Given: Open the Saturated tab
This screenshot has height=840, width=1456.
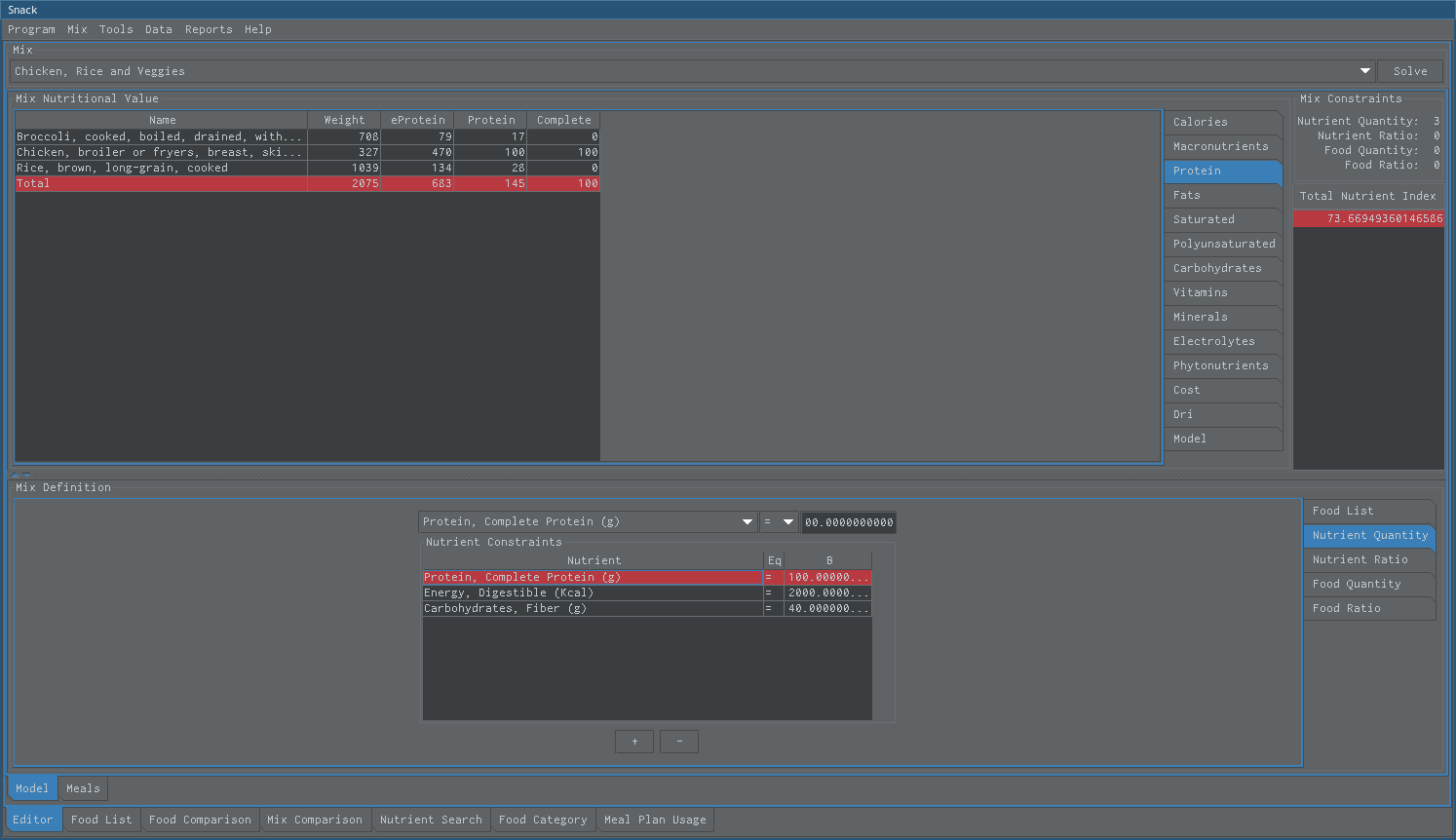Looking at the screenshot, I should 1222,219.
